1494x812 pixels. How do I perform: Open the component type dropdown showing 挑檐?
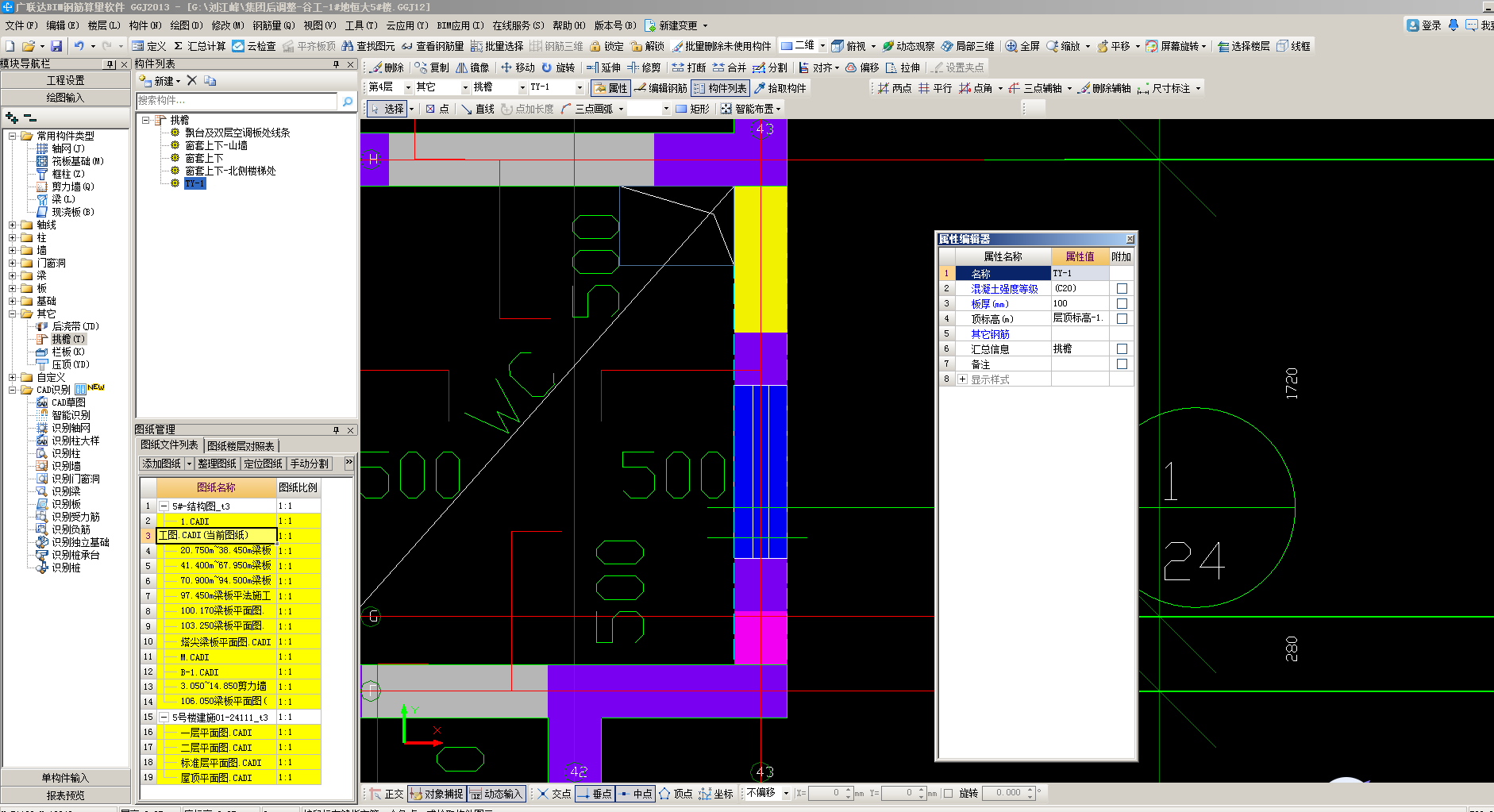pyautogui.click(x=522, y=88)
